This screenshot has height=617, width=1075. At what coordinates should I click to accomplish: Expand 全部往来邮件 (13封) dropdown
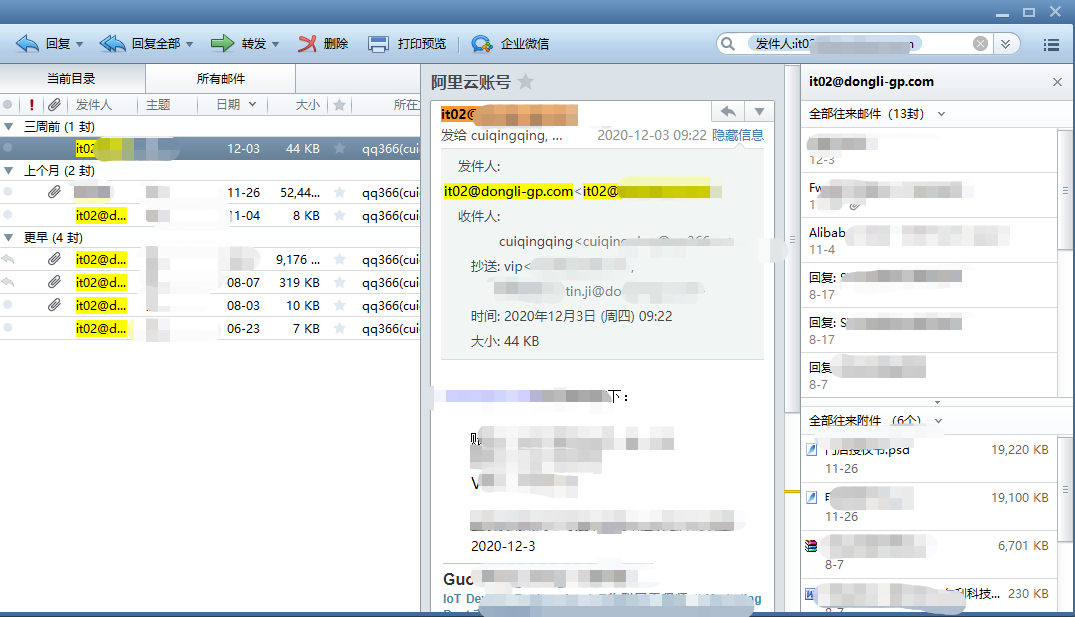click(x=941, y=114)
